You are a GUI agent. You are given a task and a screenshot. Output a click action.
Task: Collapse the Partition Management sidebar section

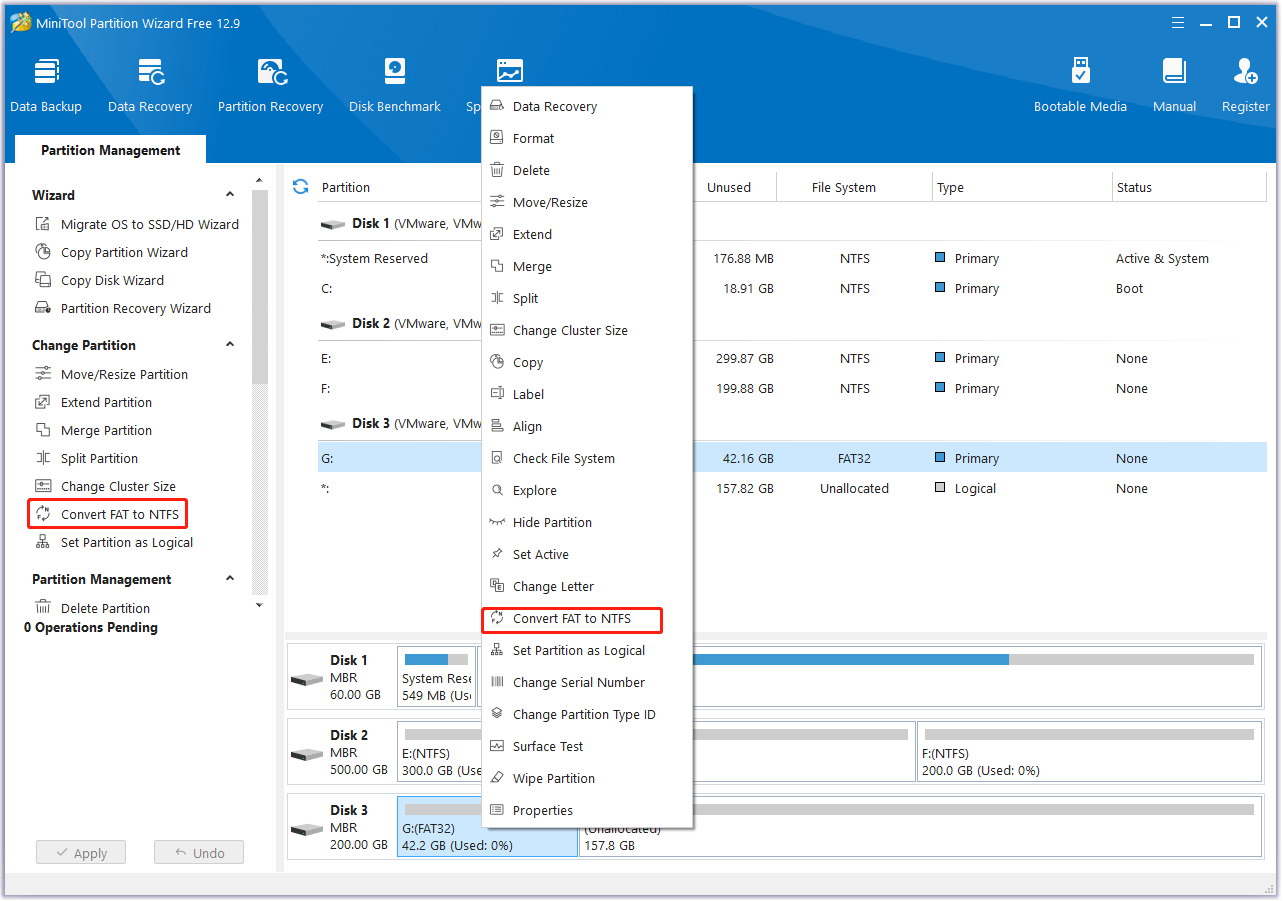click(230, 579)
